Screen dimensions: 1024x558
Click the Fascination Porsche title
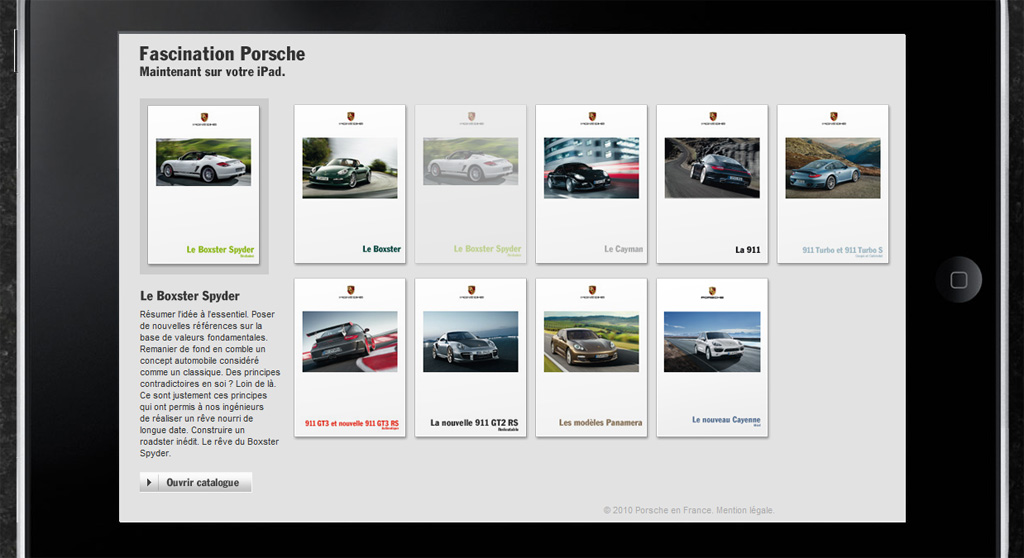(222, 54)
